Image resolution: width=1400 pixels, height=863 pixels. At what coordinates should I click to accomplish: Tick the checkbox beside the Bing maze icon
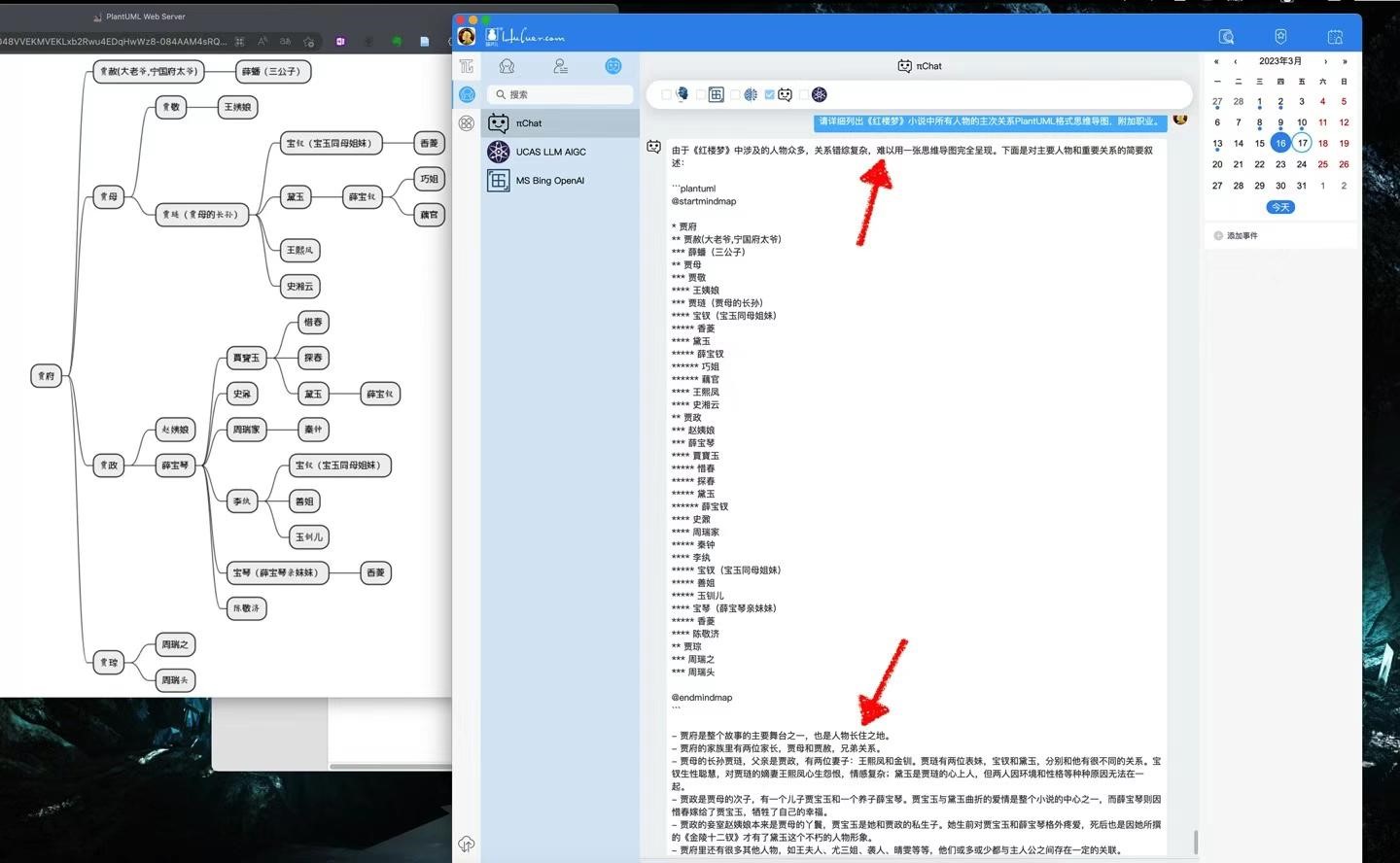click(700, 94)
